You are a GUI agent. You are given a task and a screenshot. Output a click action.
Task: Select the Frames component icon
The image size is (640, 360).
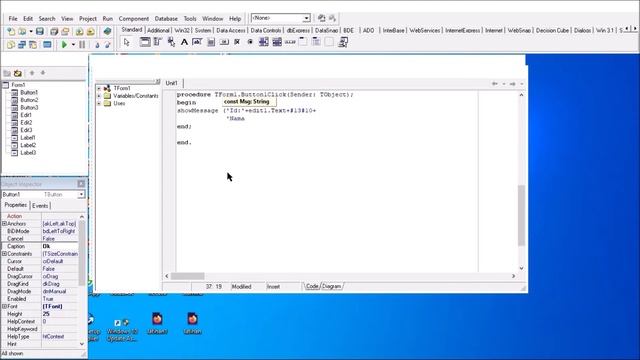coord(145,42)
